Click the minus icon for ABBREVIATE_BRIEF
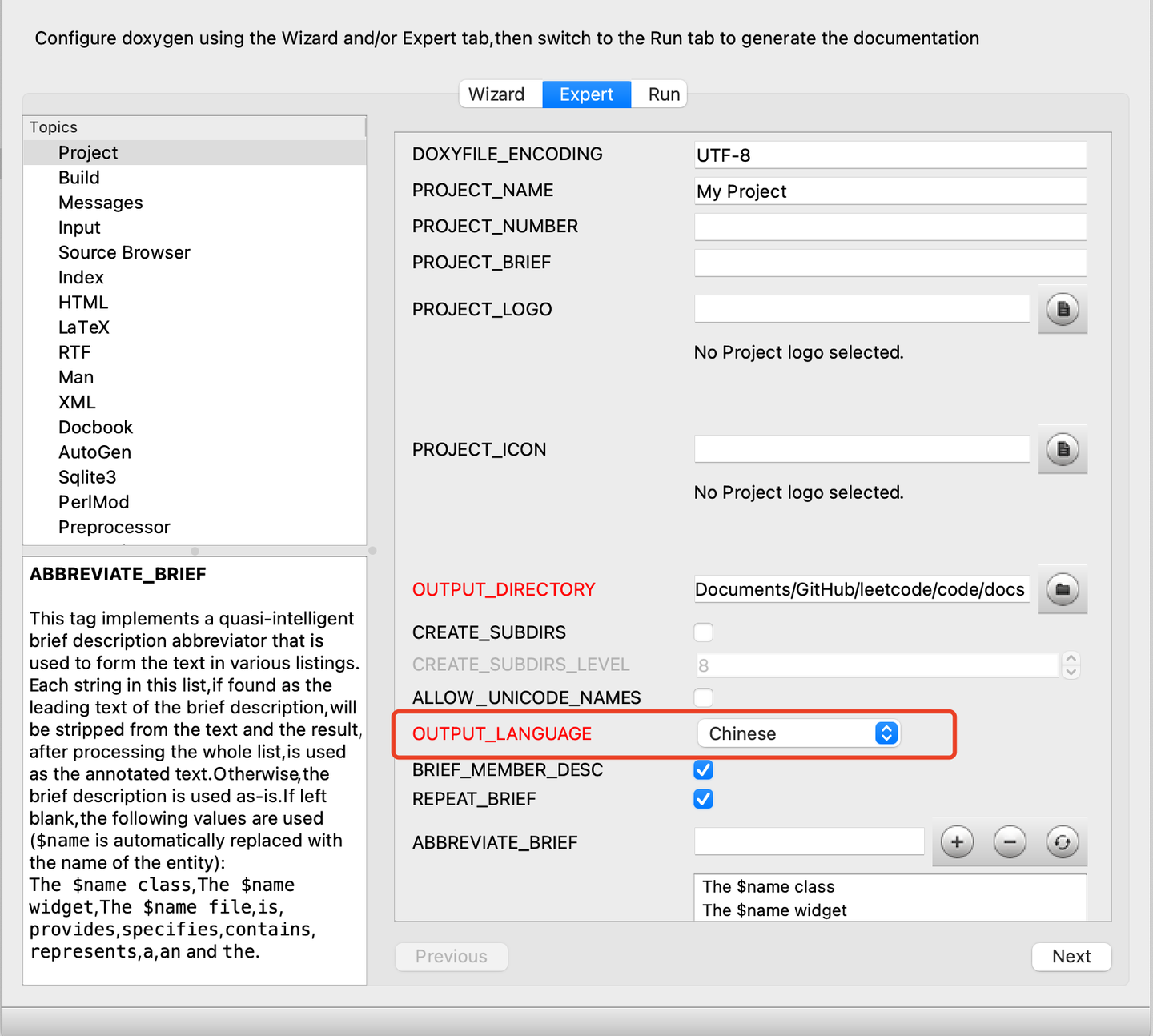The width and height of the screenshot is (1153, 1036). tap(1010, 842)
